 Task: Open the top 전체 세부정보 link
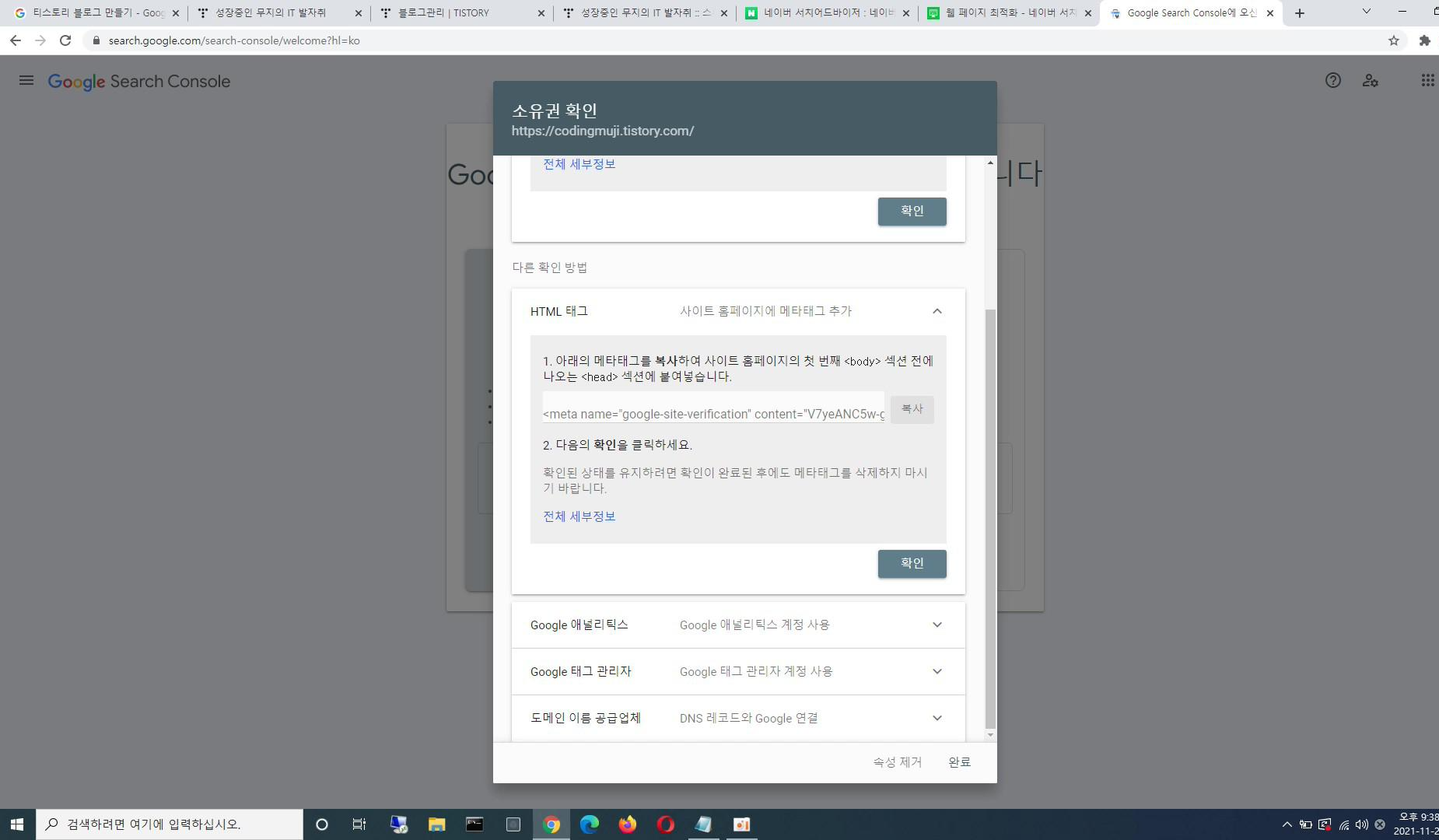pyautogui.click(x=579, y=164)
